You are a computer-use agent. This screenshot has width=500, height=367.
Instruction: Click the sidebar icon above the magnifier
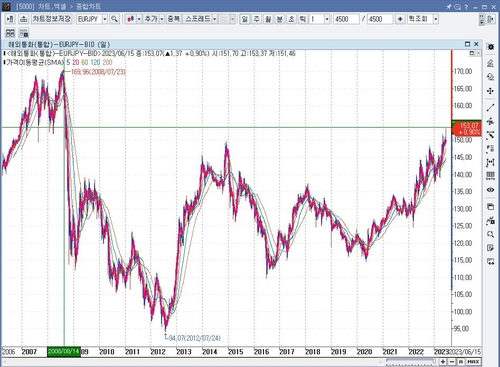click(x=490, y=220)
